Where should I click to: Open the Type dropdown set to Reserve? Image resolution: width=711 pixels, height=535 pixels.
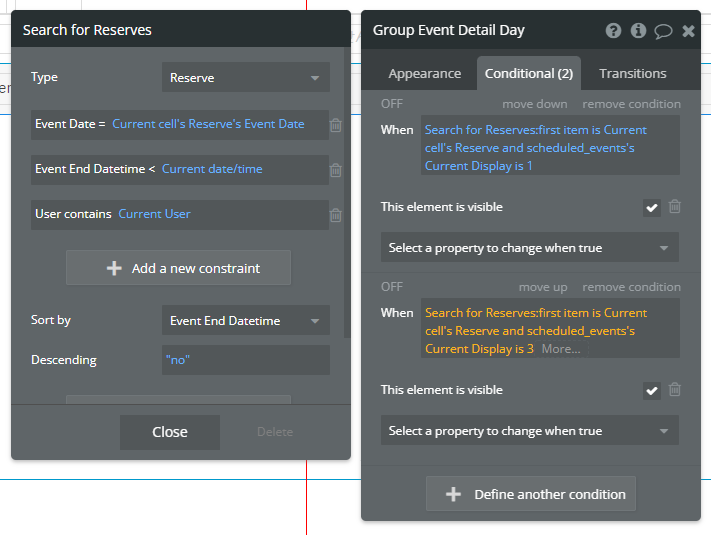click(245, 78)
